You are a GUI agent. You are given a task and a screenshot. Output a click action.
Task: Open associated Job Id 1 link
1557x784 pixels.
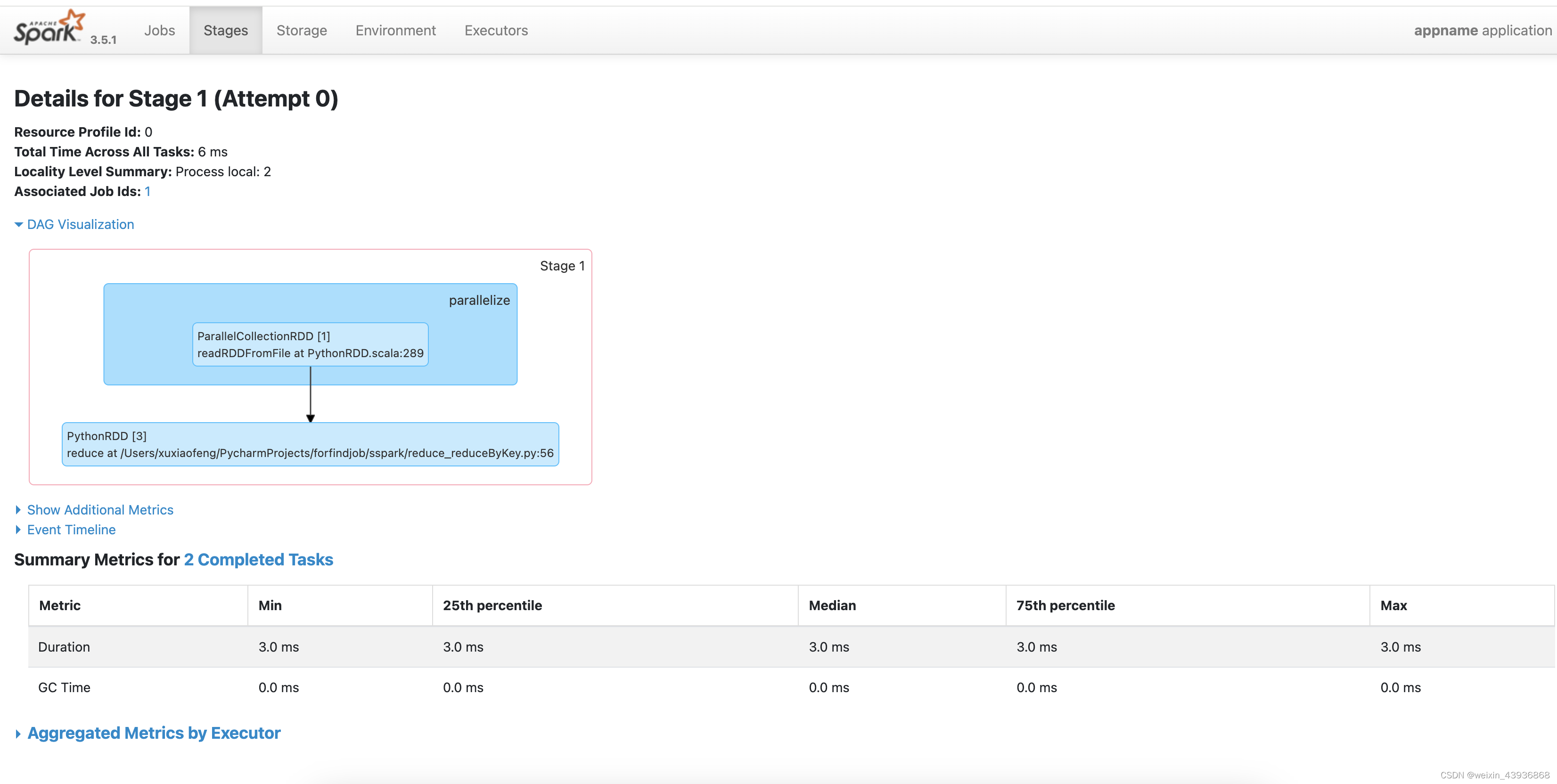(x=148, y=191)
